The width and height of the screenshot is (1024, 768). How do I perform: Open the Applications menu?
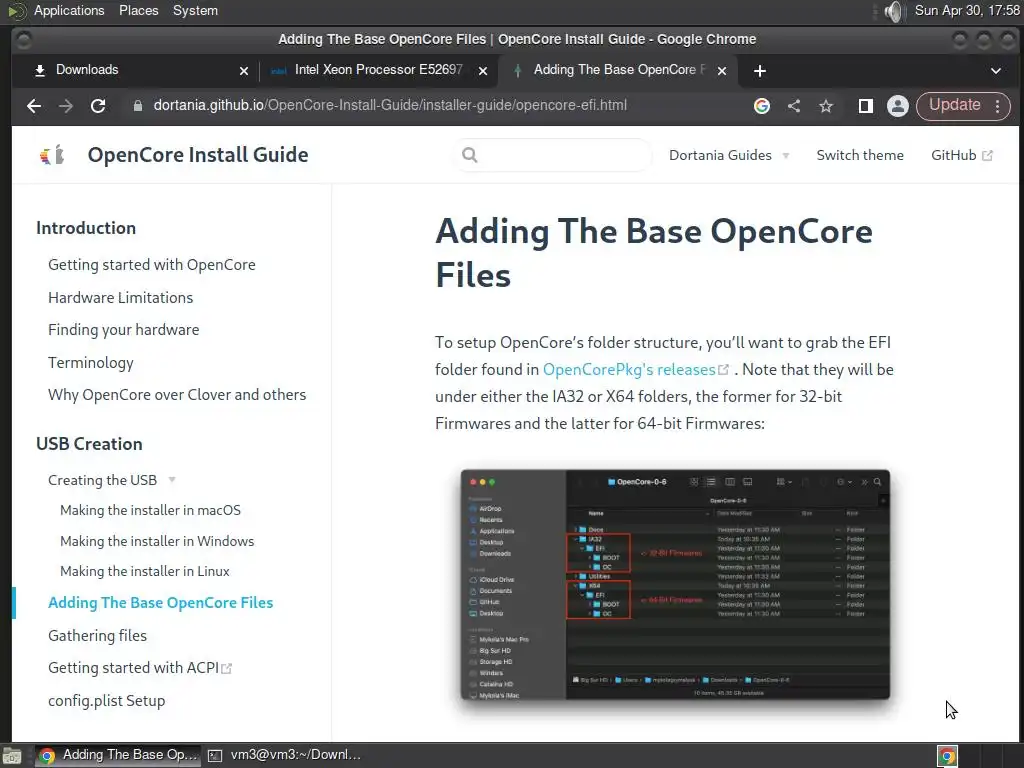coord(69,10)
